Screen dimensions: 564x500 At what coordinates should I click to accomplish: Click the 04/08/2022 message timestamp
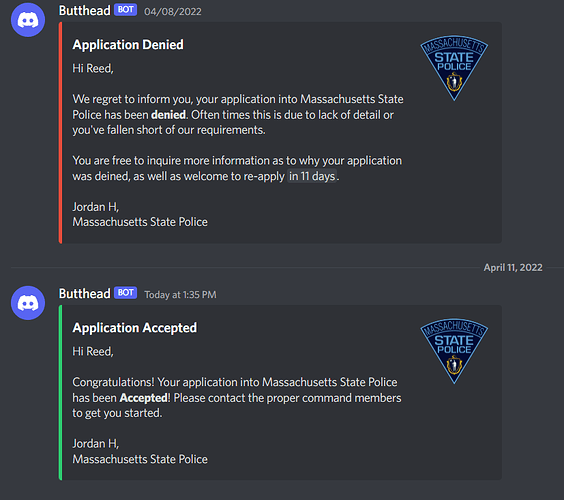(173, 12)
